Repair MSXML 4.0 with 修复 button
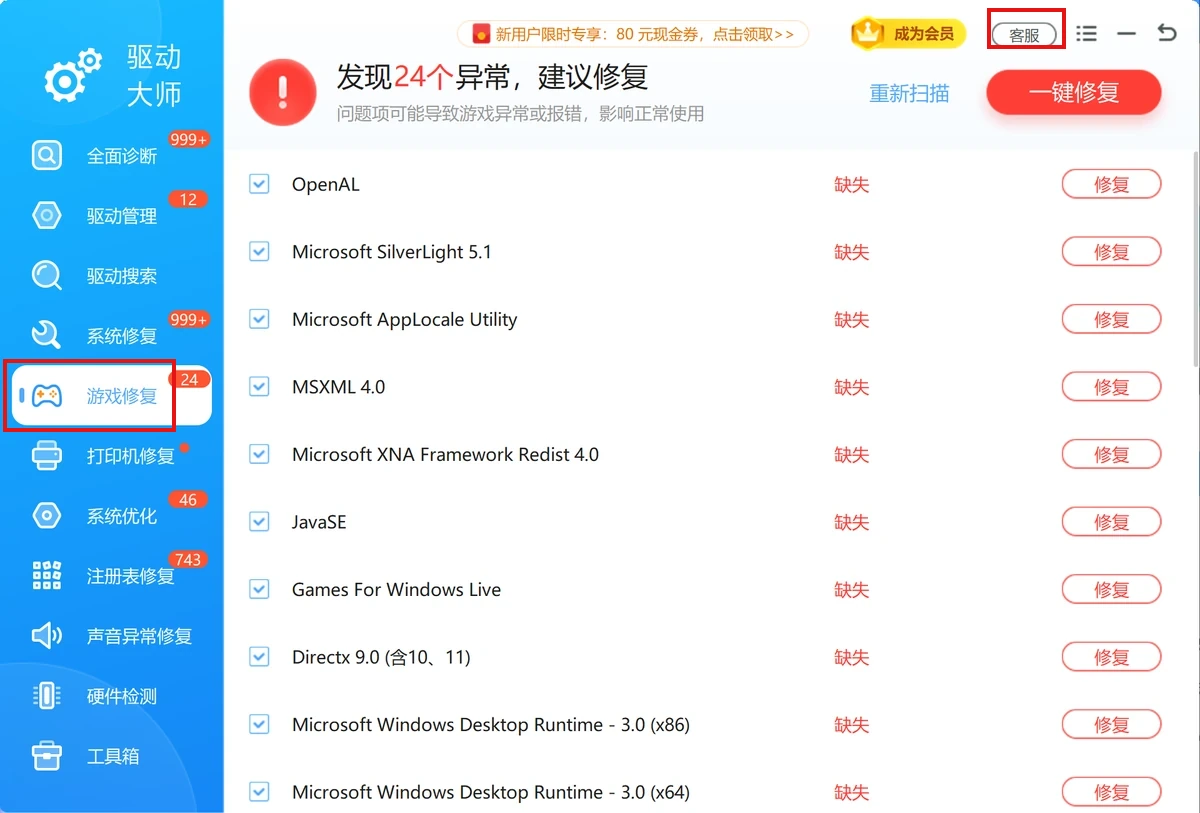Image resolution: width=1200 pixels, height=813 pixels. point(1111,387)
